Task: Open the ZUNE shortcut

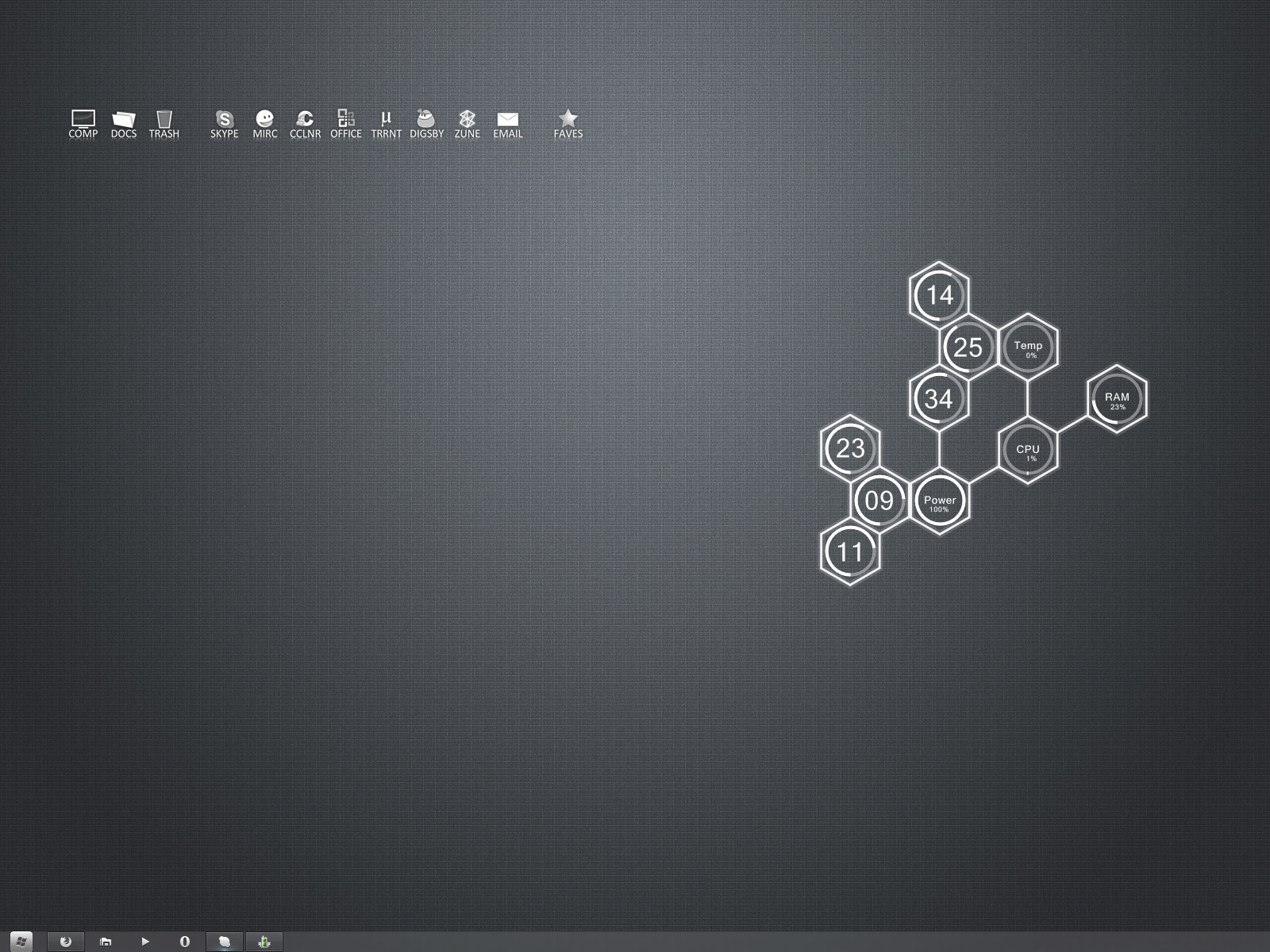Action: (468, 124)
